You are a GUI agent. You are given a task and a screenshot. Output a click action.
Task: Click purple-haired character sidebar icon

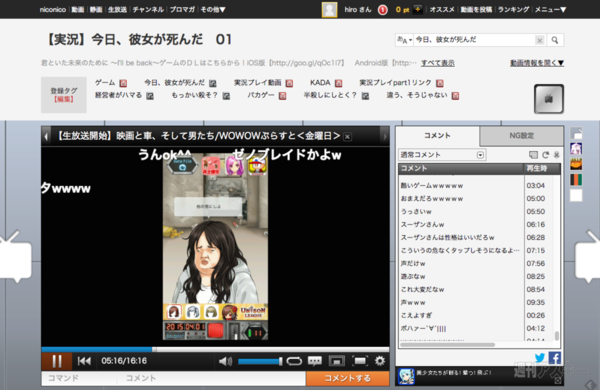coord(576,148)
